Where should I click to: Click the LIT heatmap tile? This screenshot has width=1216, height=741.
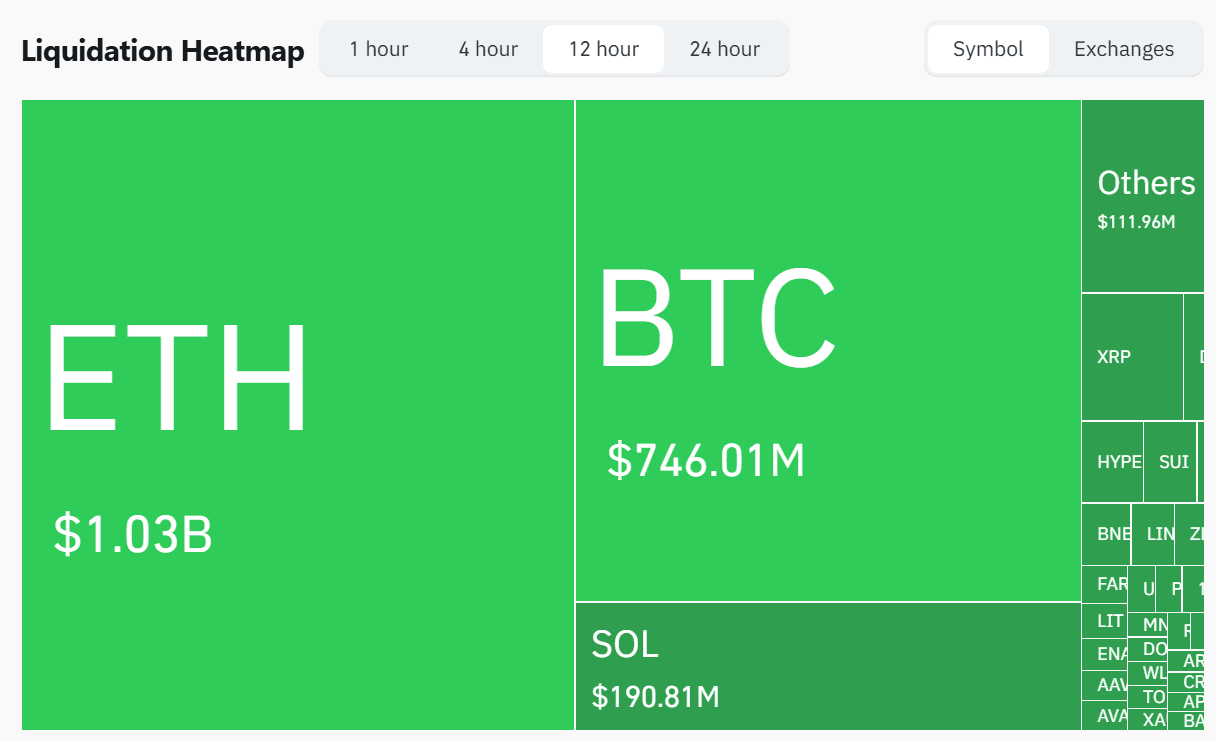pos(1104,621)
